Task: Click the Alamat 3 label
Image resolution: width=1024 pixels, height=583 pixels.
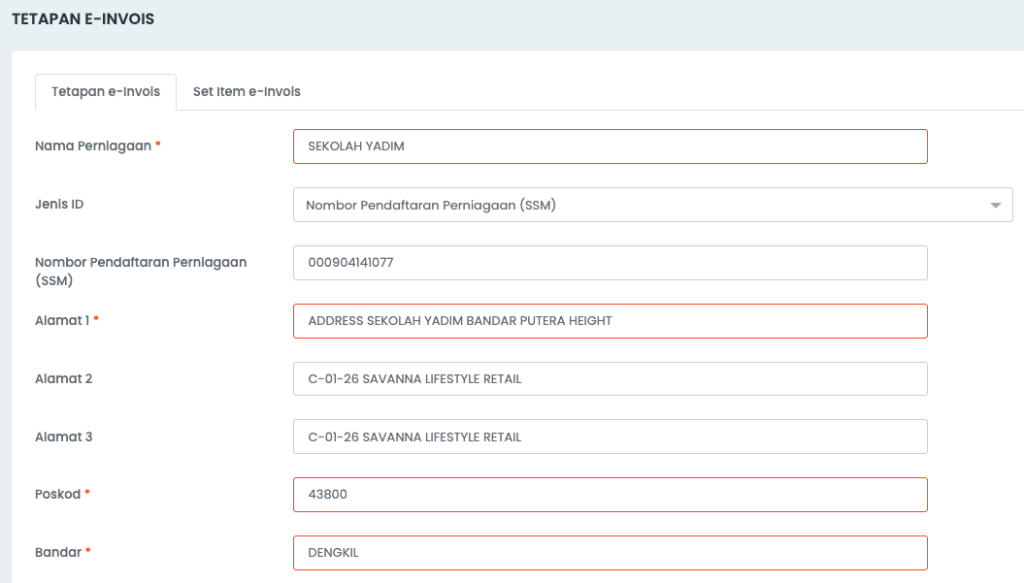Action: point(63,437)
